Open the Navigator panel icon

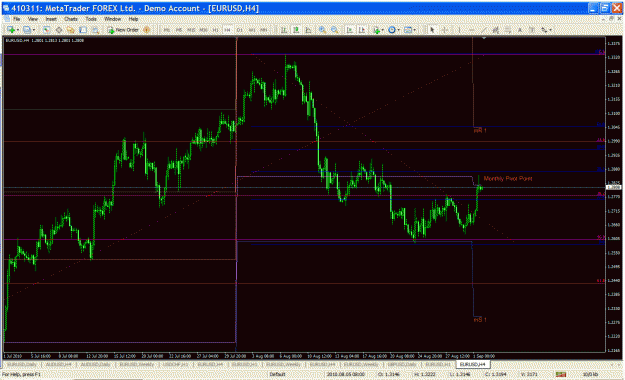[71, 30]
